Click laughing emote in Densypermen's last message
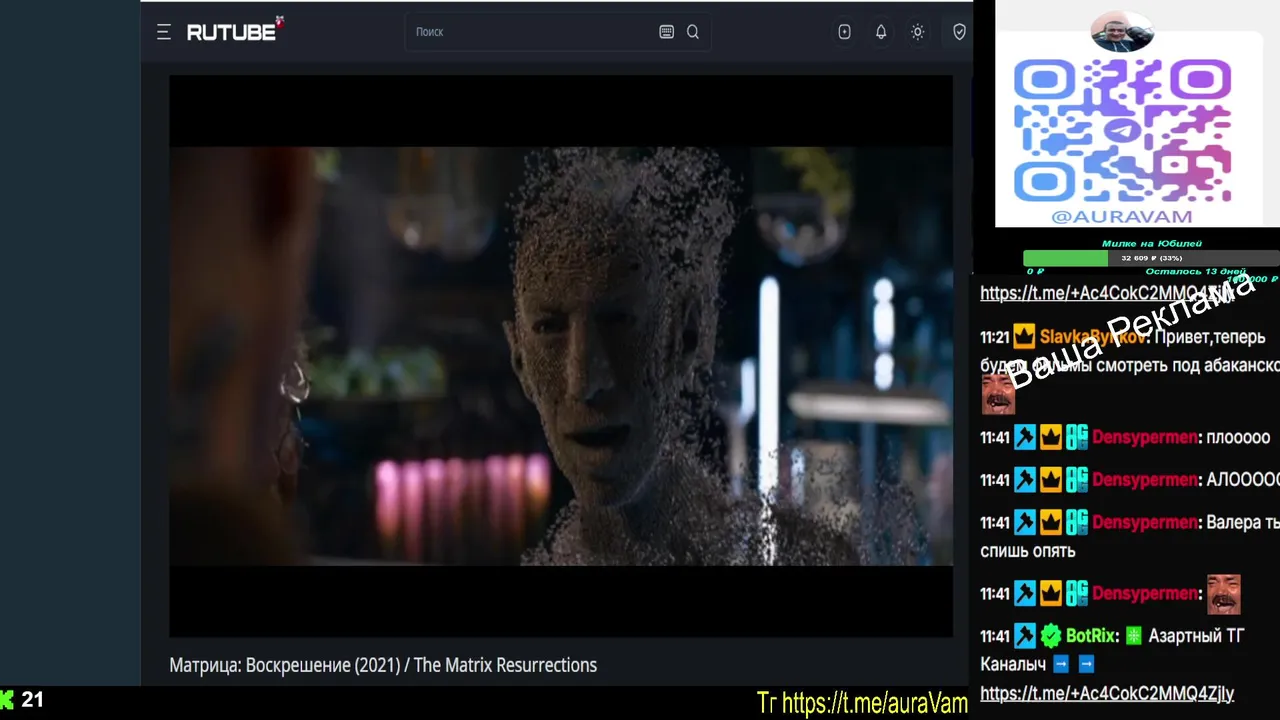Screen dimensions: 1280x720 tap(1224, 594)
